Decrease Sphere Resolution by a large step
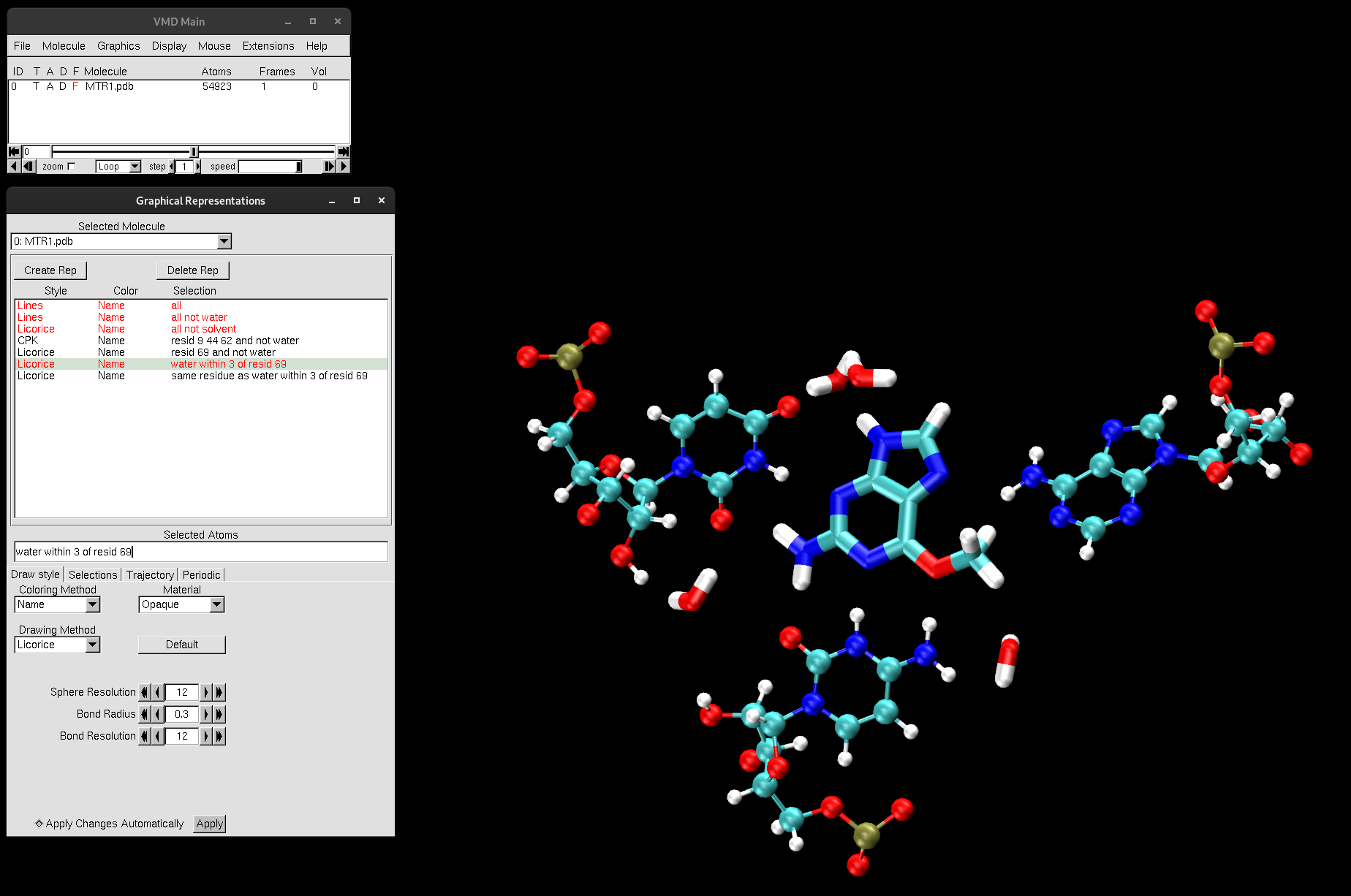1351x896 pixels. [145, 692]
